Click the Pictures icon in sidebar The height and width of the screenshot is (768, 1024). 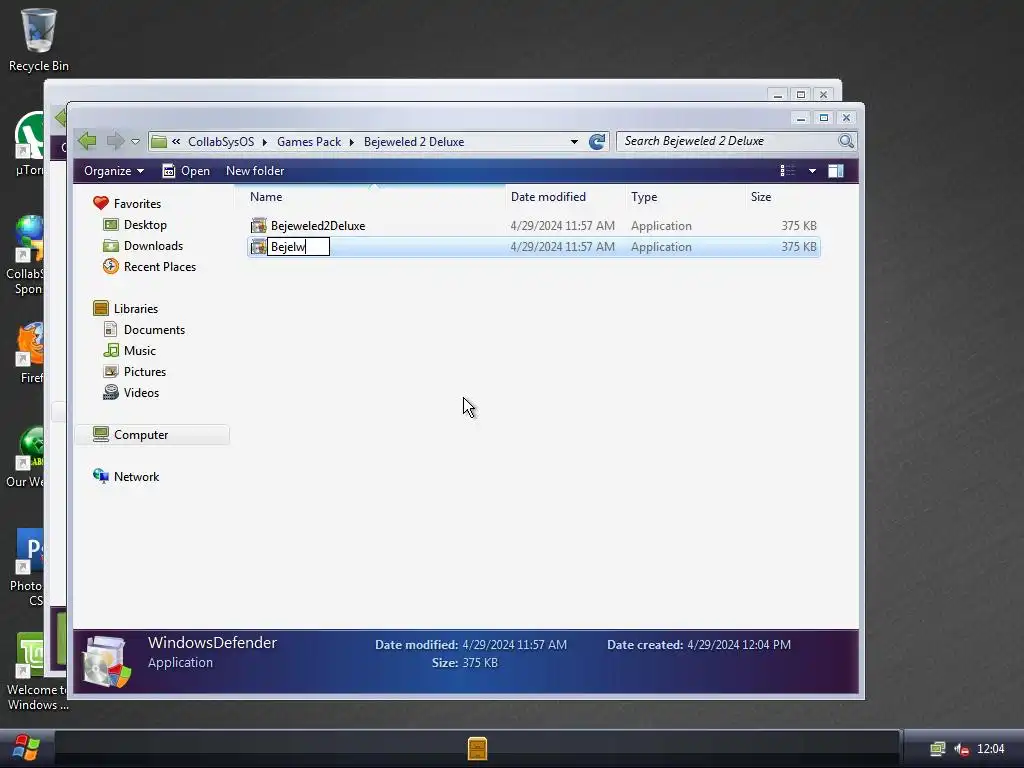(x=111, y=372)
